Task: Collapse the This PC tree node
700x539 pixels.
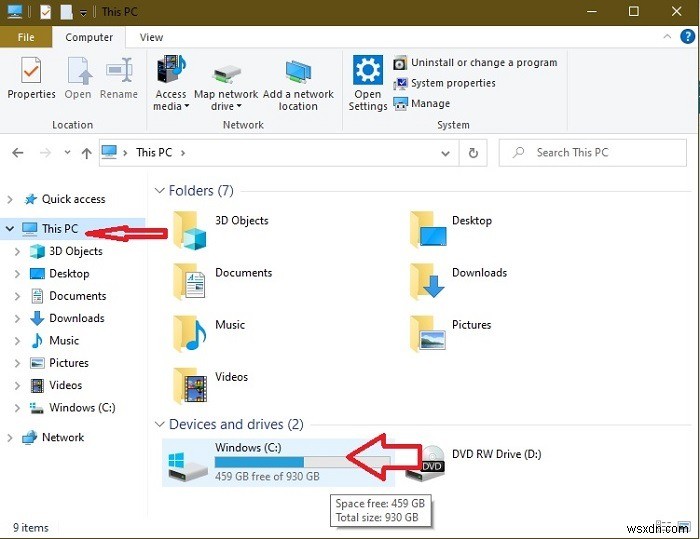Action: (x=10, y=229)
